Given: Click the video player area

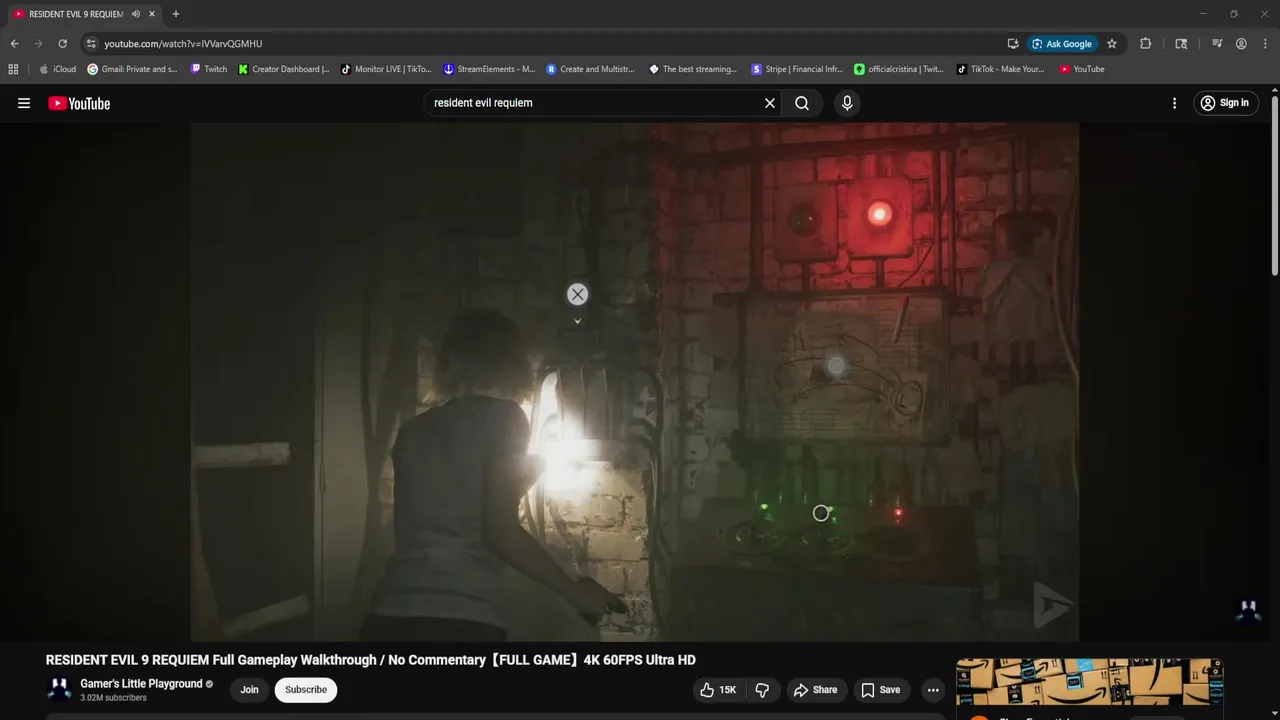Looking at the screenshot, I should pos(635,381).
